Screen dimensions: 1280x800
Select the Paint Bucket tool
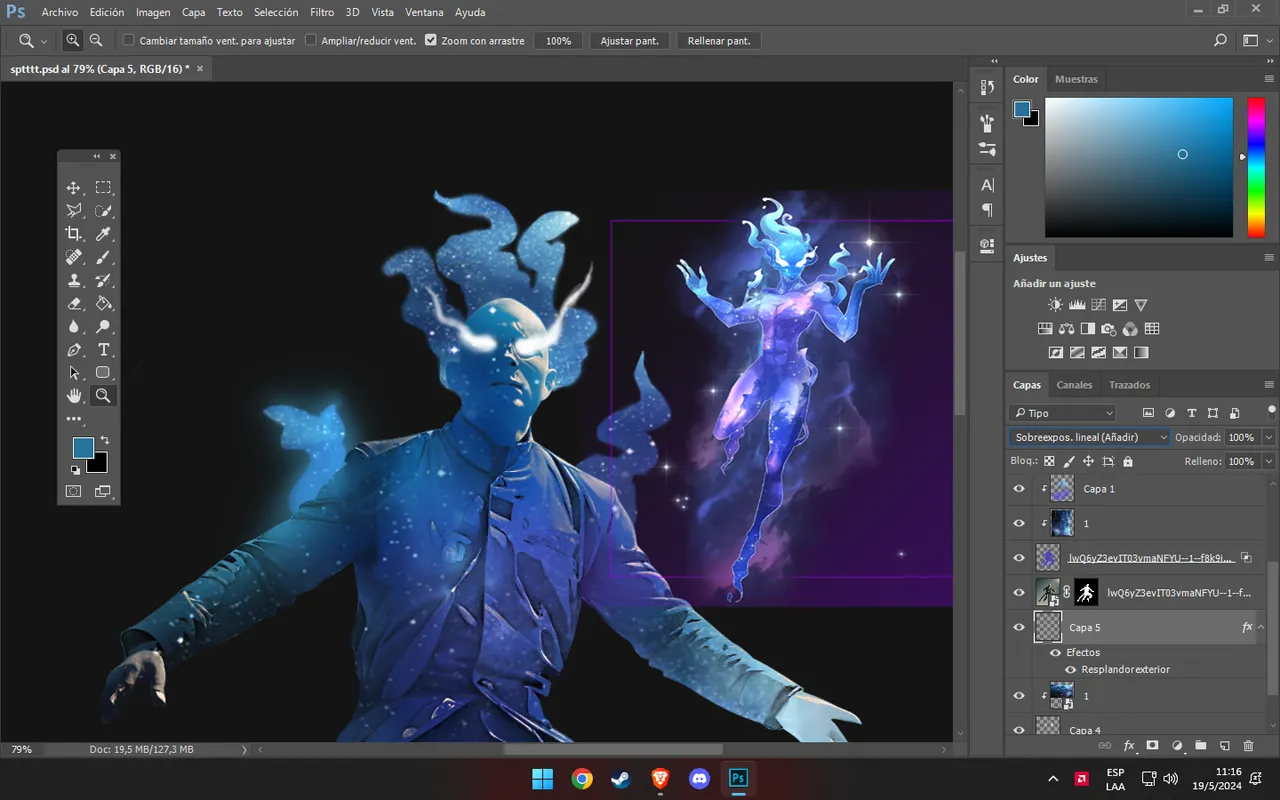pos(103,304)
